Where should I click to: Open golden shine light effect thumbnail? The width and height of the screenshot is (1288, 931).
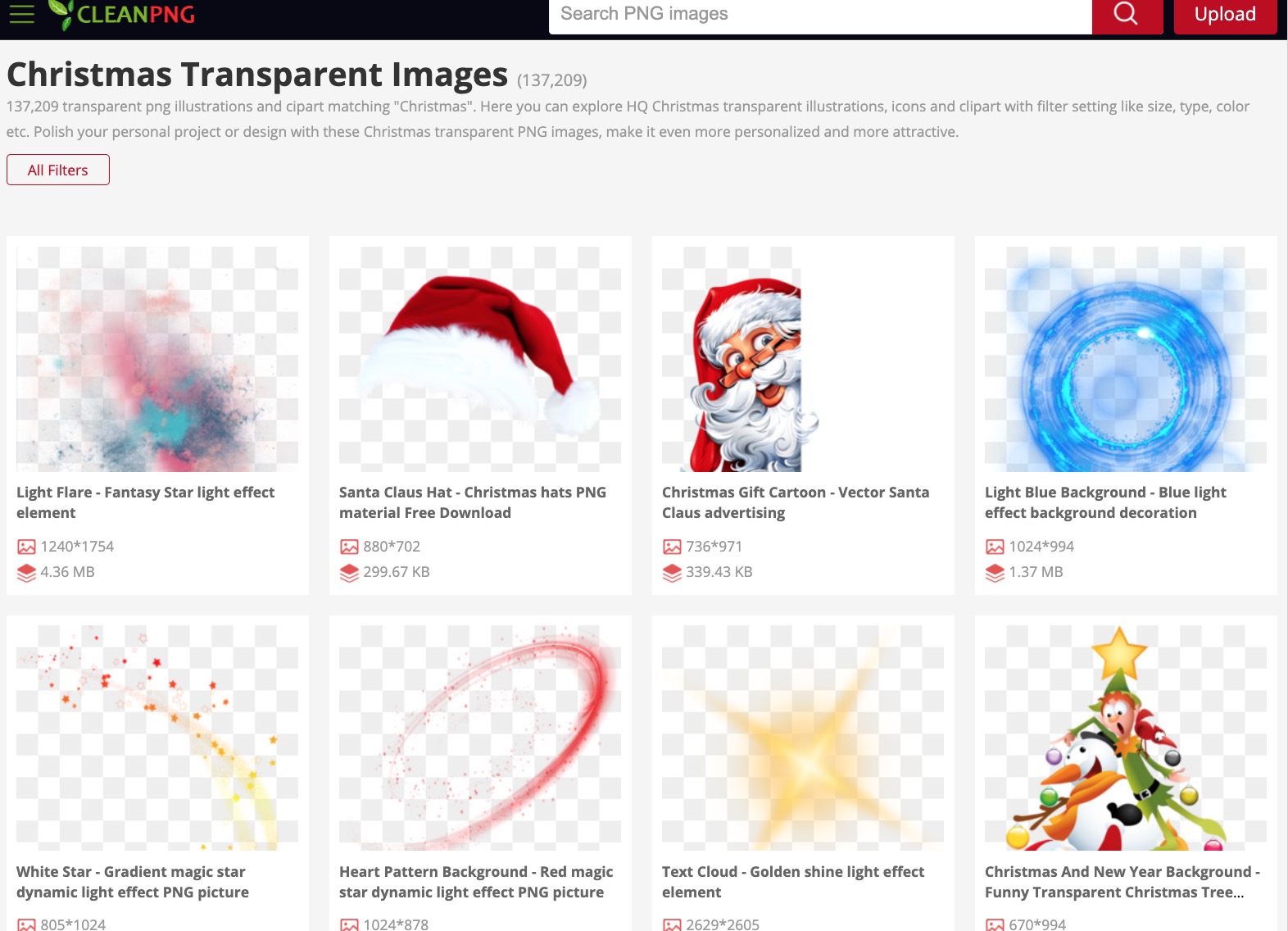(x=803, y=738)
